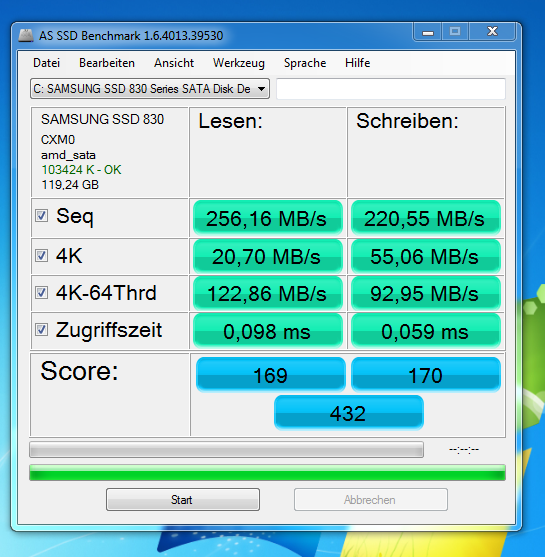Minimize the AS SSD Benchmark window

(x=428, y=32)
